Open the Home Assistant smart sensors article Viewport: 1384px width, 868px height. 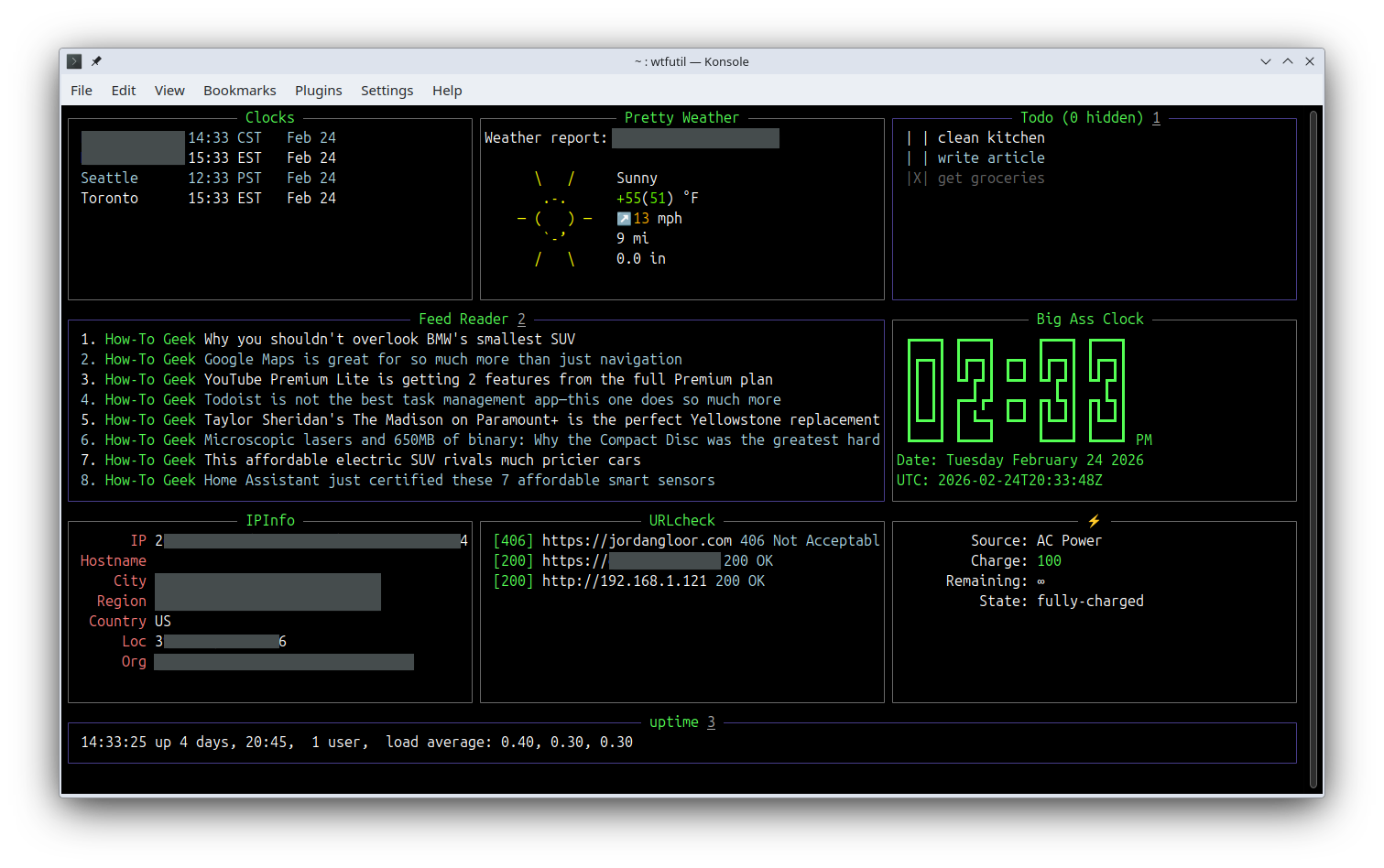click(x=398, y=480)
